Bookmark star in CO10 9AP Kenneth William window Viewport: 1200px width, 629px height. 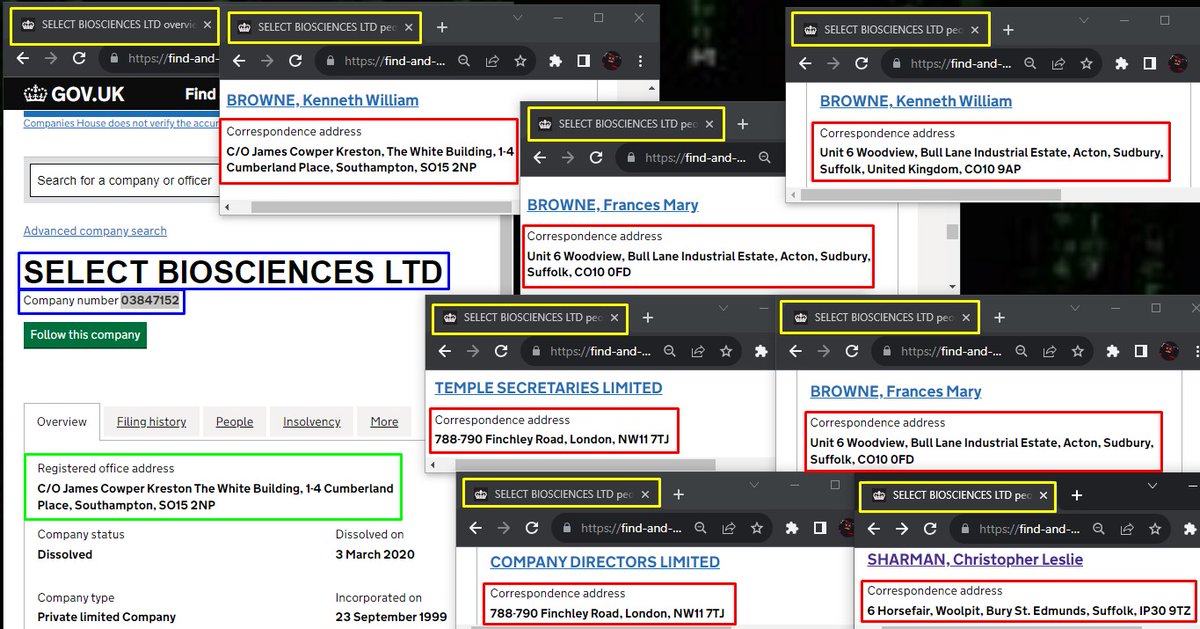(x=1086, y=63)
